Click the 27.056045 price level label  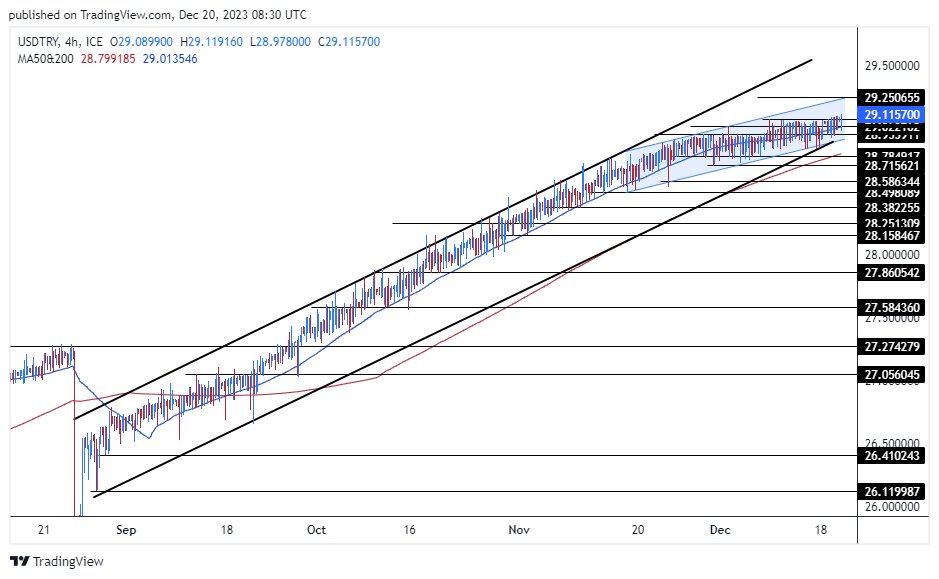tap(891, 375)
